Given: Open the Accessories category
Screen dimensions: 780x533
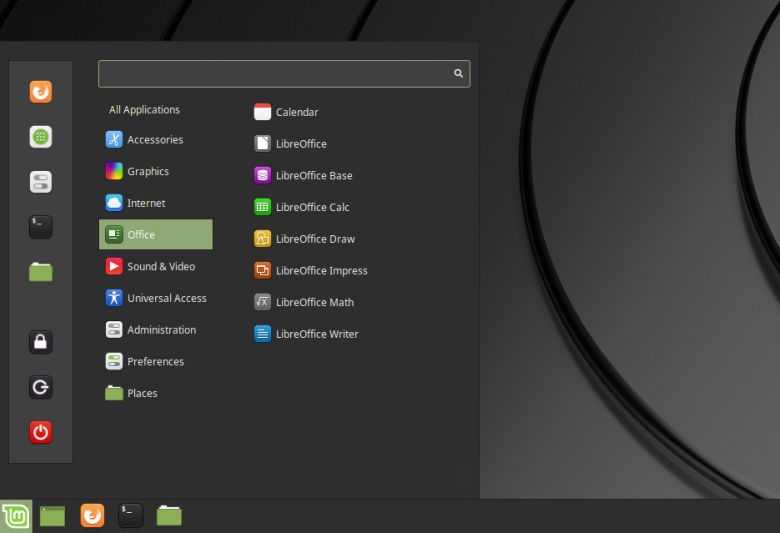Looking at the screenshot, I should [x=156, y=139].
